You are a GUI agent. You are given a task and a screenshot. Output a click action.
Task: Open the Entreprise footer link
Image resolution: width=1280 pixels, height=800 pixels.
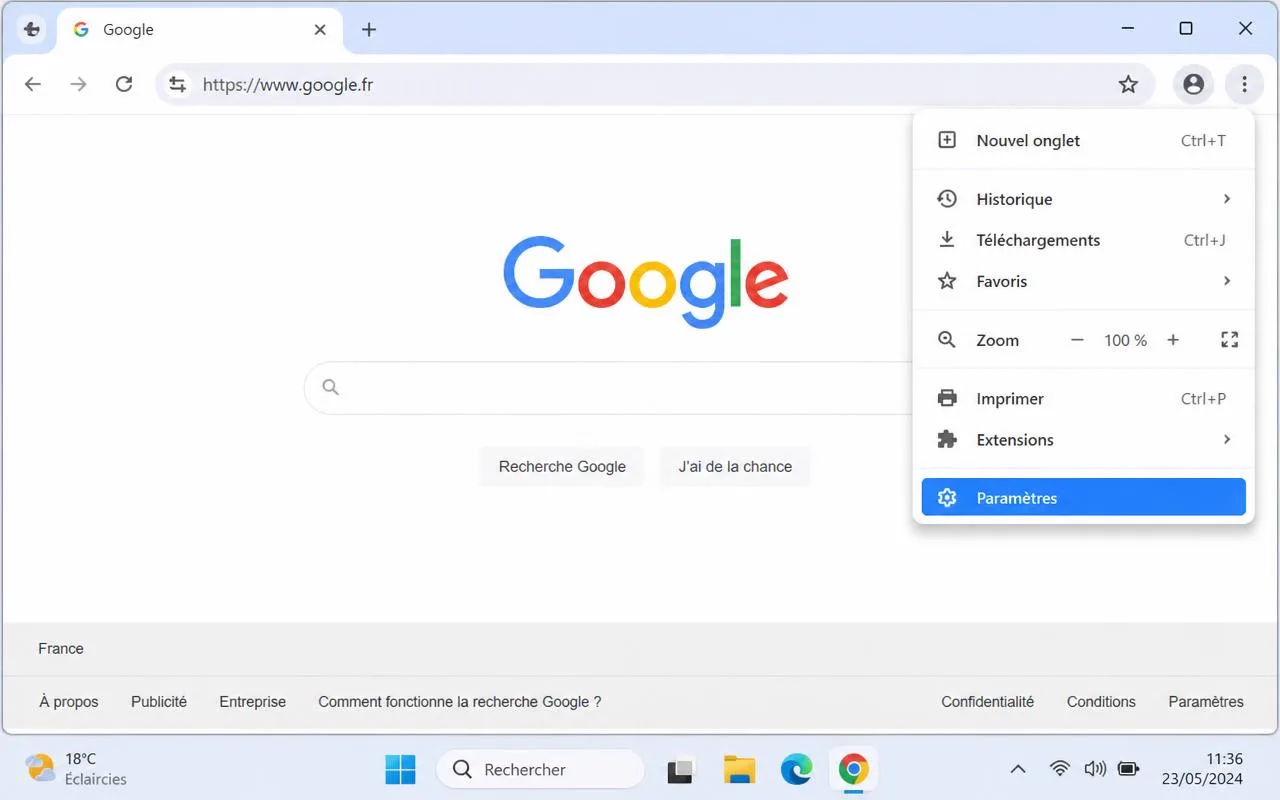[x=253, y=702]
